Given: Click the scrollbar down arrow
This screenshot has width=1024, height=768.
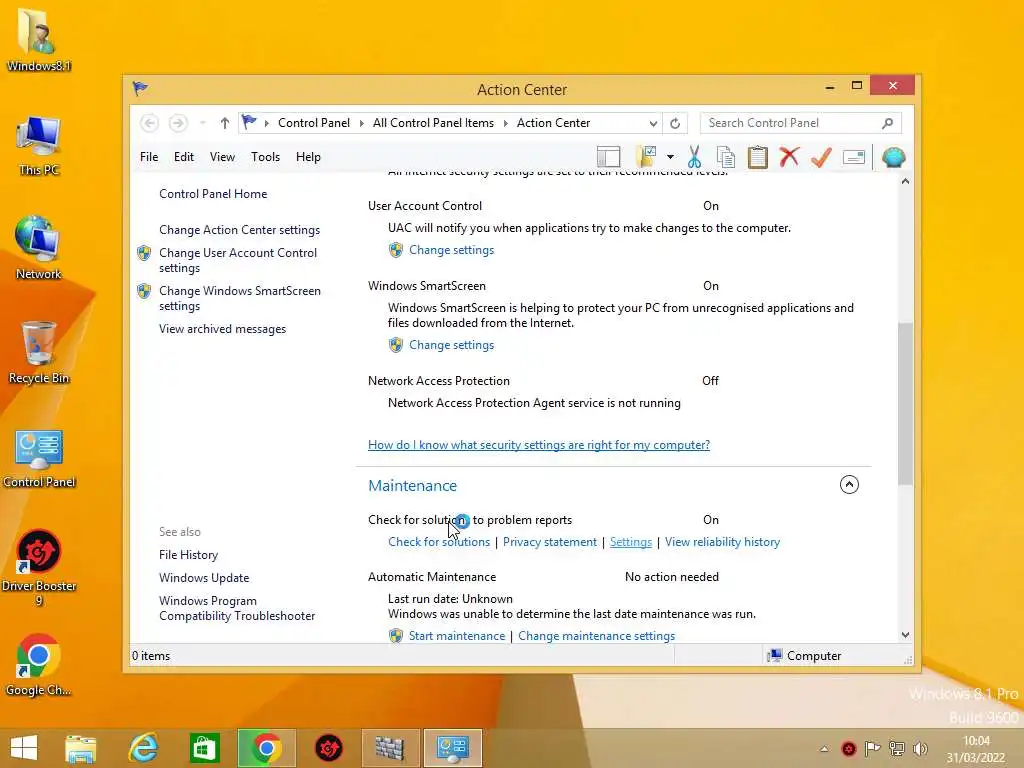Looking at the screenshot, I should point(905,635).
